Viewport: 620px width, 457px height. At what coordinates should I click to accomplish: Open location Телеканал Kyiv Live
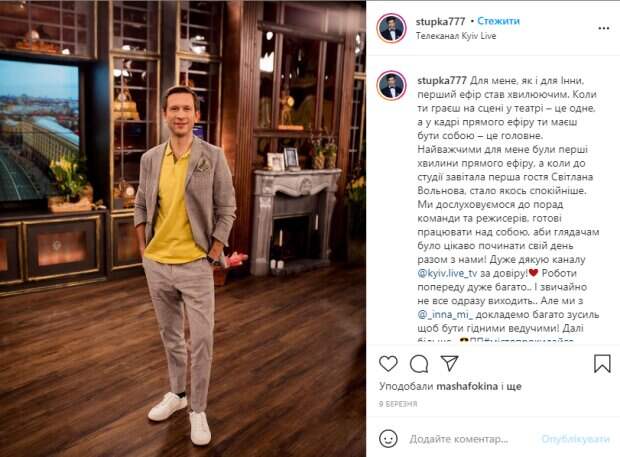(456, 36)
